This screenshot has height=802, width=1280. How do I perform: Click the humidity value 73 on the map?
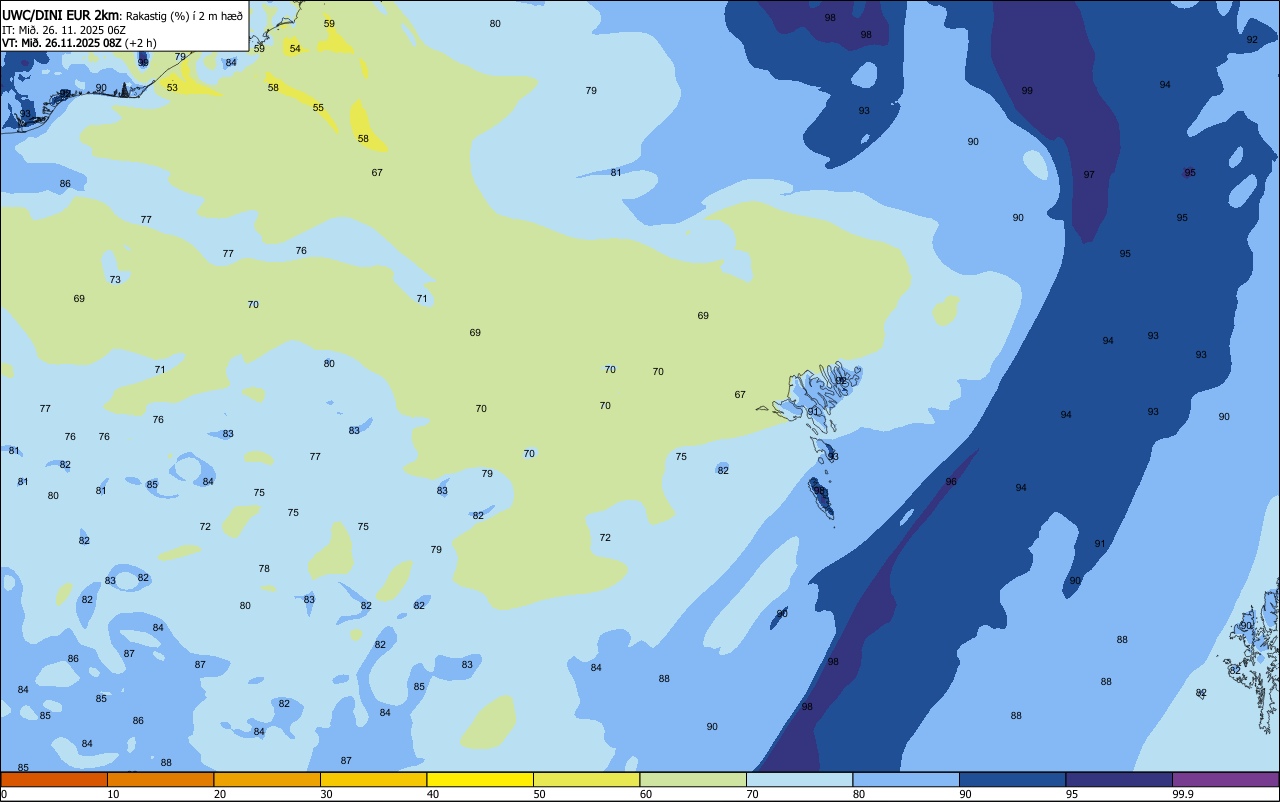115,280
